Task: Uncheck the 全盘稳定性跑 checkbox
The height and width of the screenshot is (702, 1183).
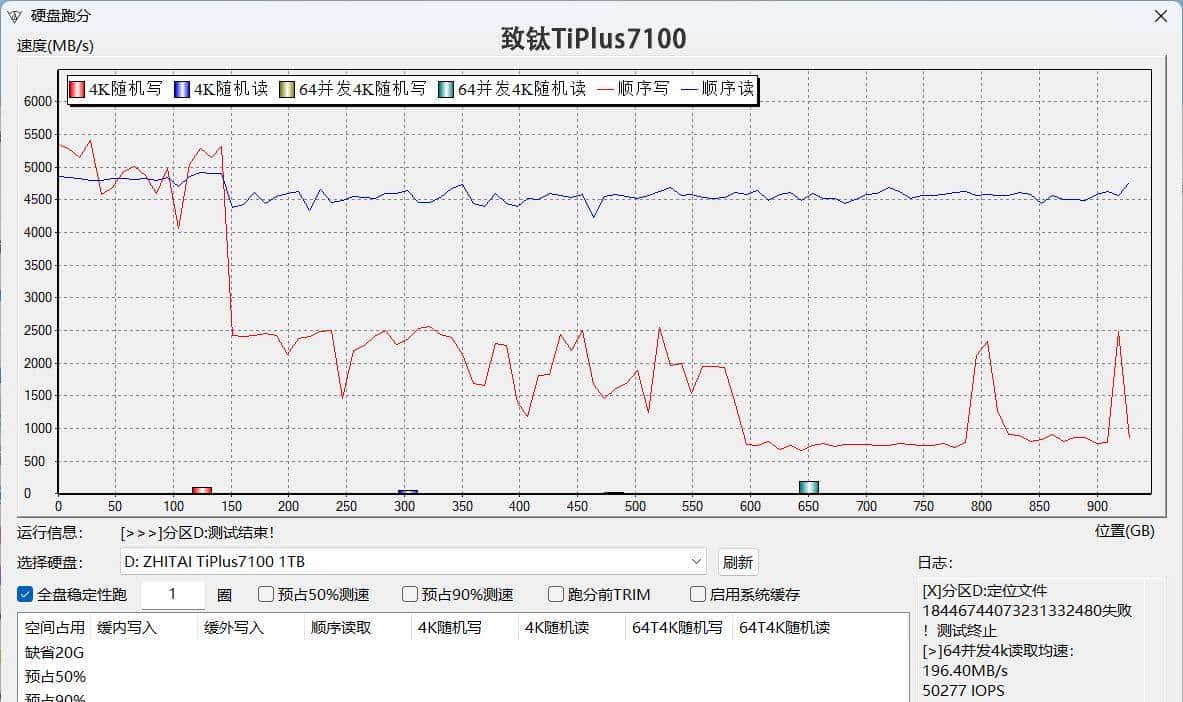Action: [x=25, y=594]
